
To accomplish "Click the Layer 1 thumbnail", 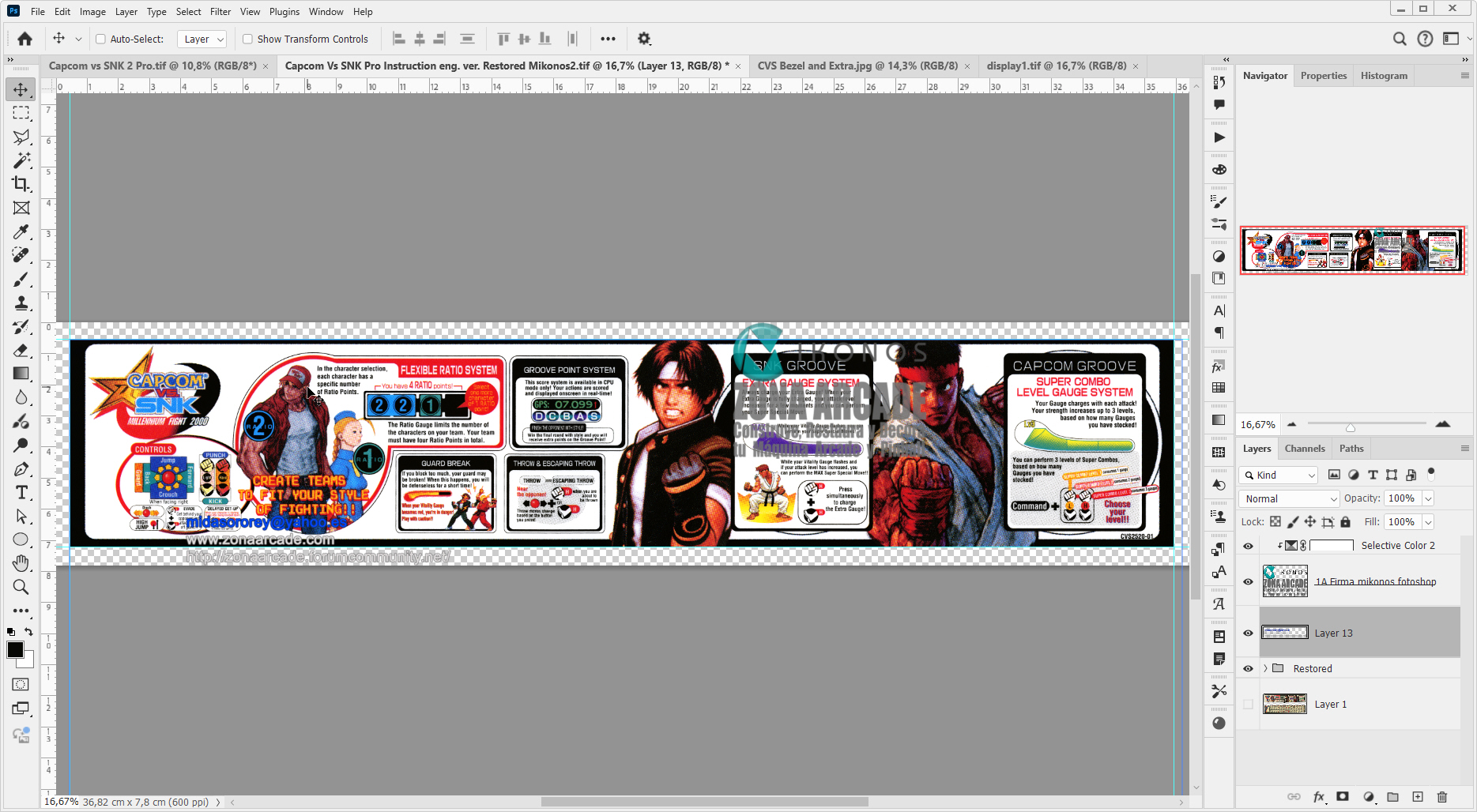I will 1284,704.
